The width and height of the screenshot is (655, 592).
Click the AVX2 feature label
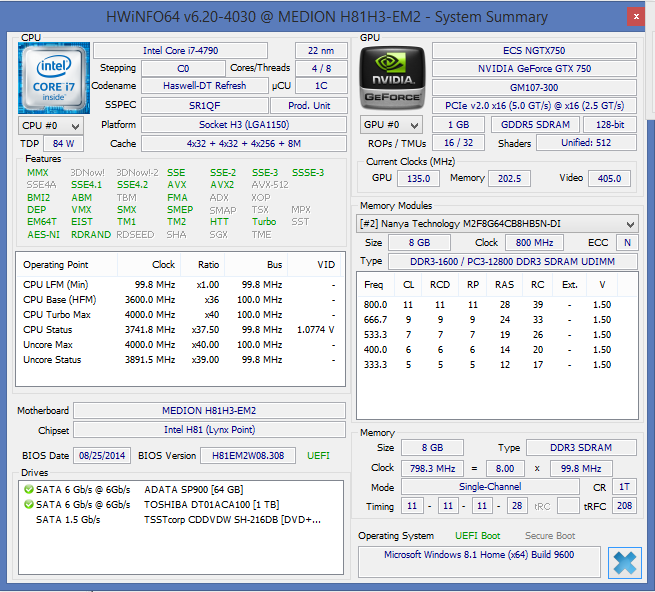click(x=222, y=185)
